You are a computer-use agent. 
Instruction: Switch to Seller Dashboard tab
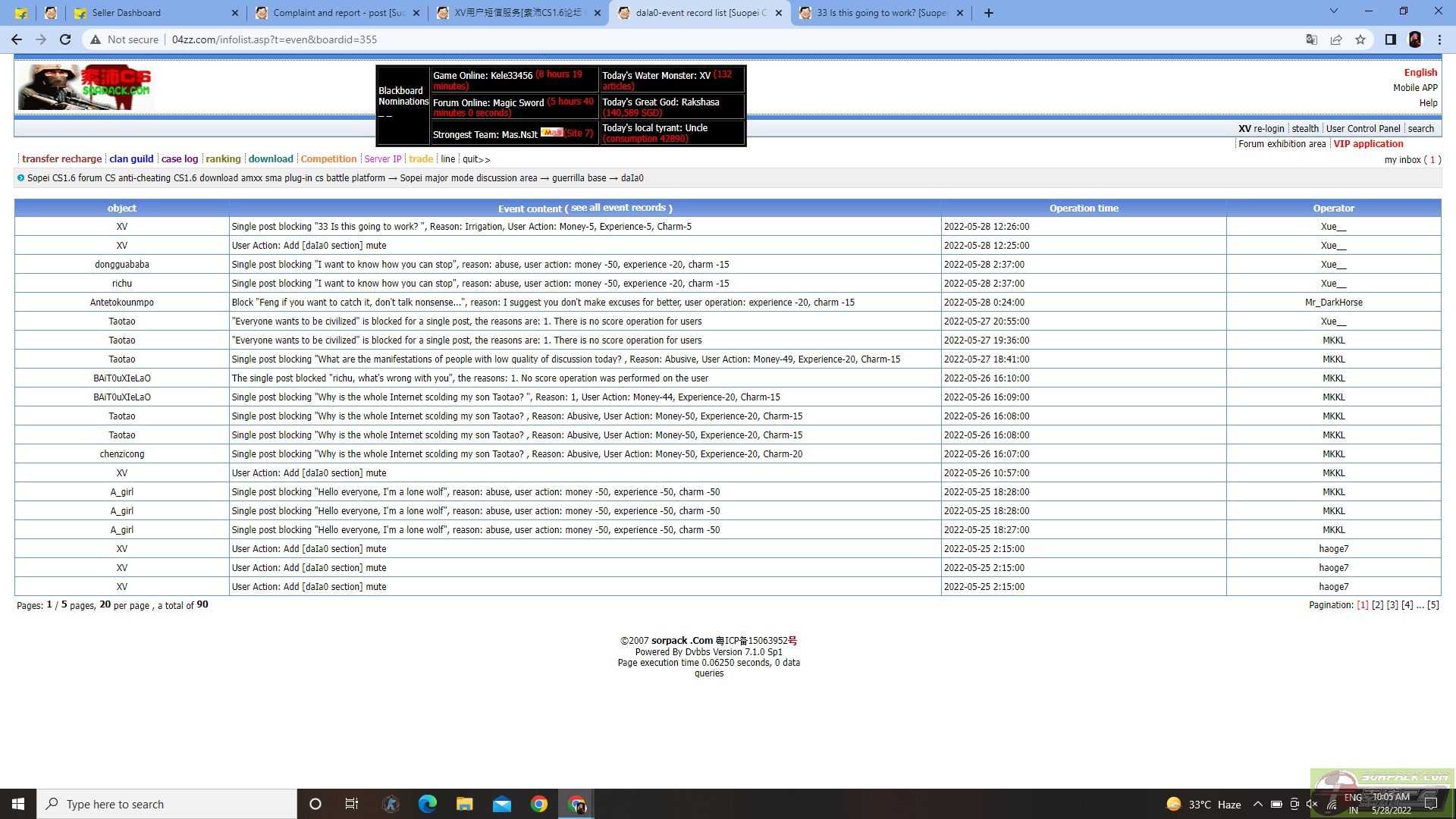[155, 13]
